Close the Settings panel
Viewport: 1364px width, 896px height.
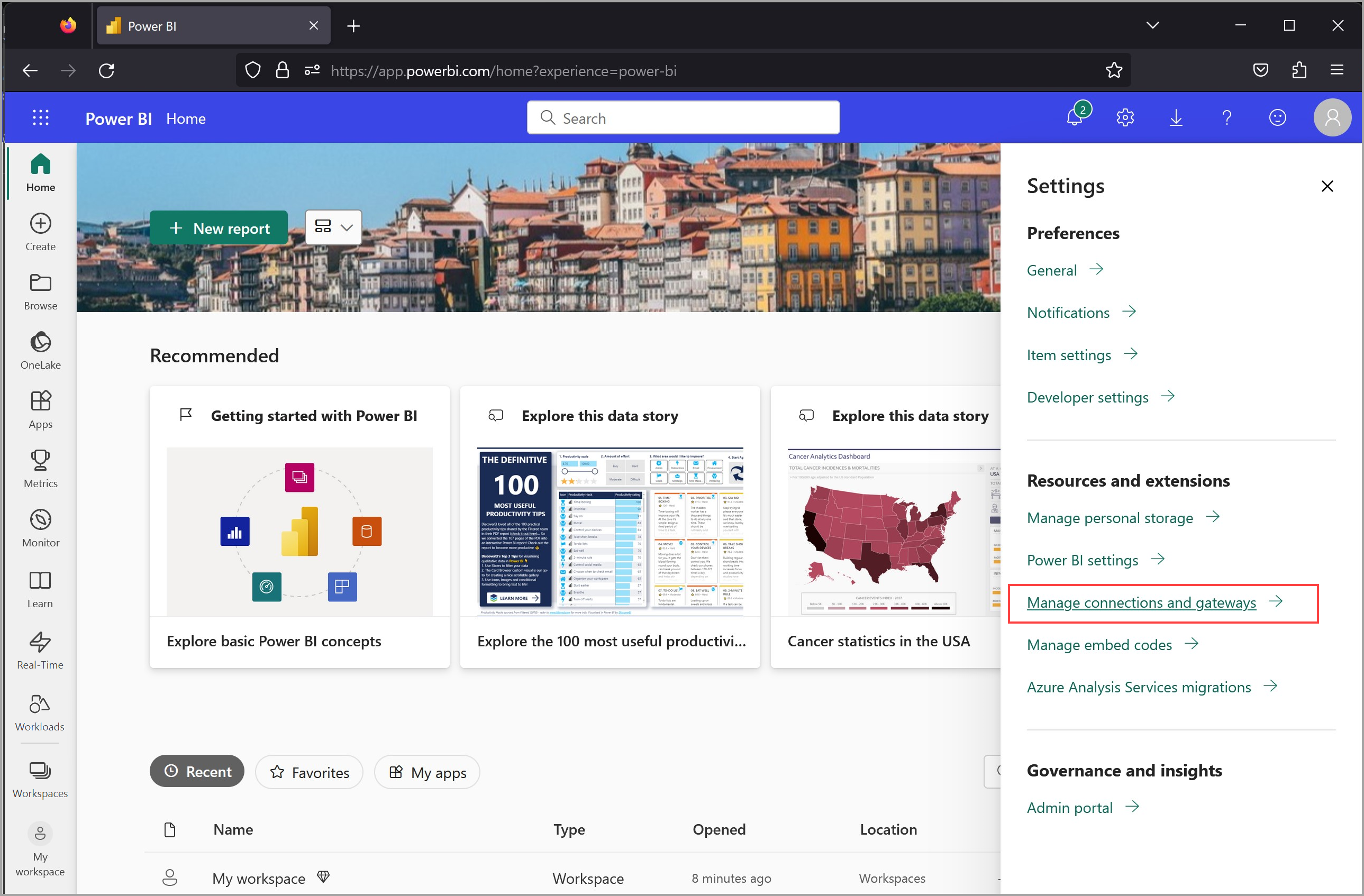click(x=1327, y=186)
